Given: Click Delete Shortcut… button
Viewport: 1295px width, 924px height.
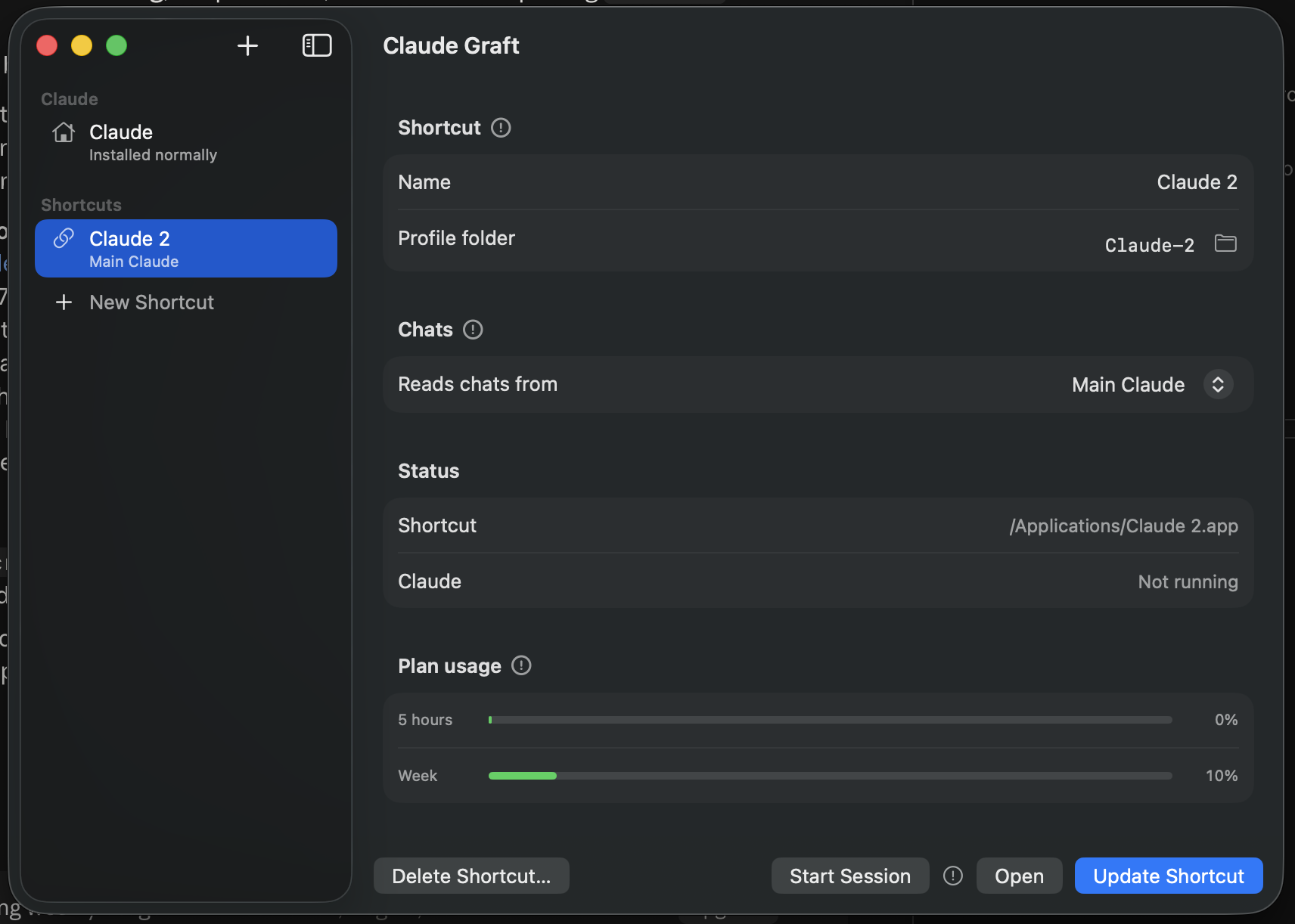Looking at the screenshot, I should [471, 876].
